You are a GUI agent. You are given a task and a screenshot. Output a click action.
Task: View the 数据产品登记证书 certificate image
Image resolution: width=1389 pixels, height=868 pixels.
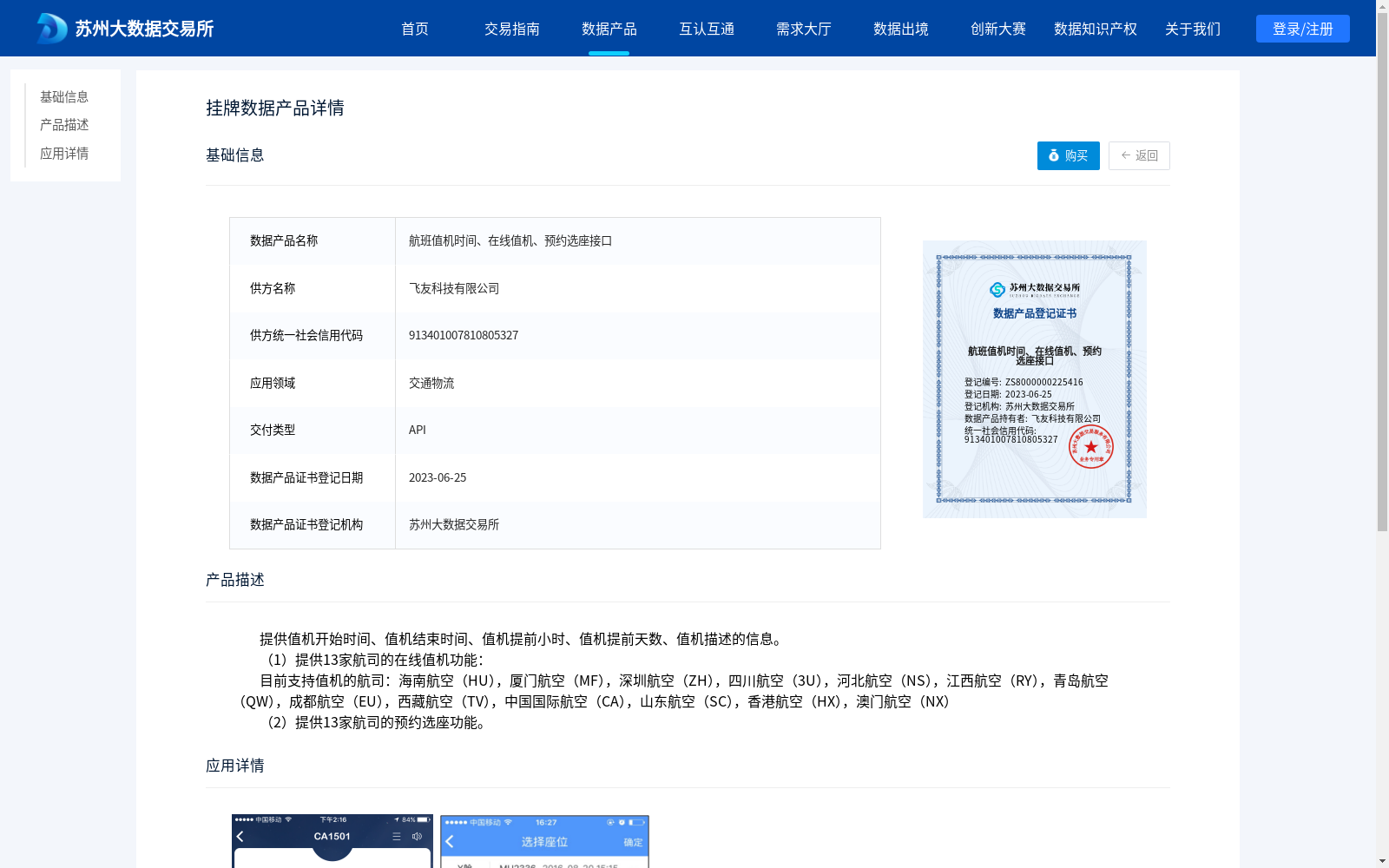click(1034, 378)
